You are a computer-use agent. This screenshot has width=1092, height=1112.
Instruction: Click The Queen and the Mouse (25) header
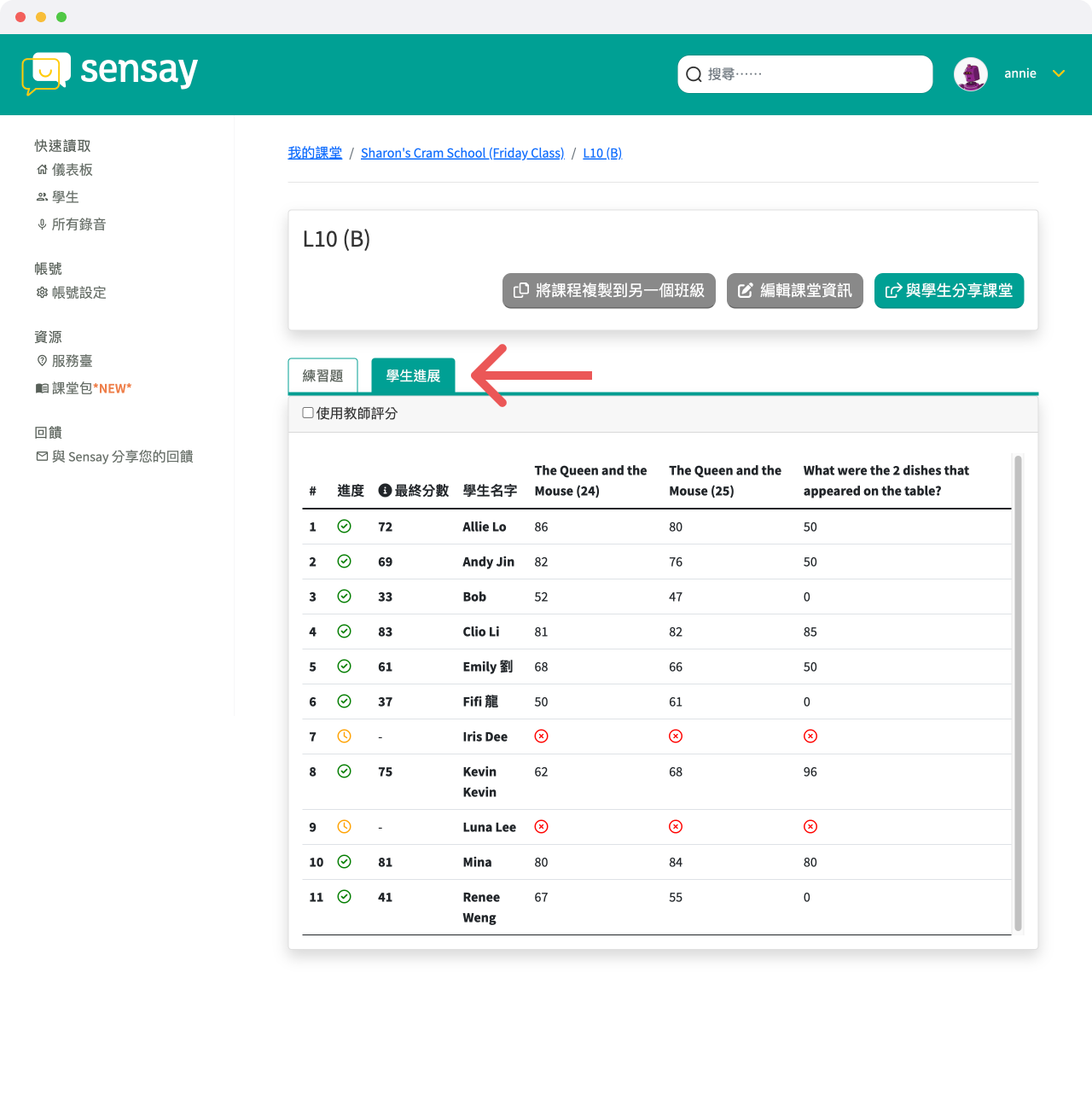725,480
